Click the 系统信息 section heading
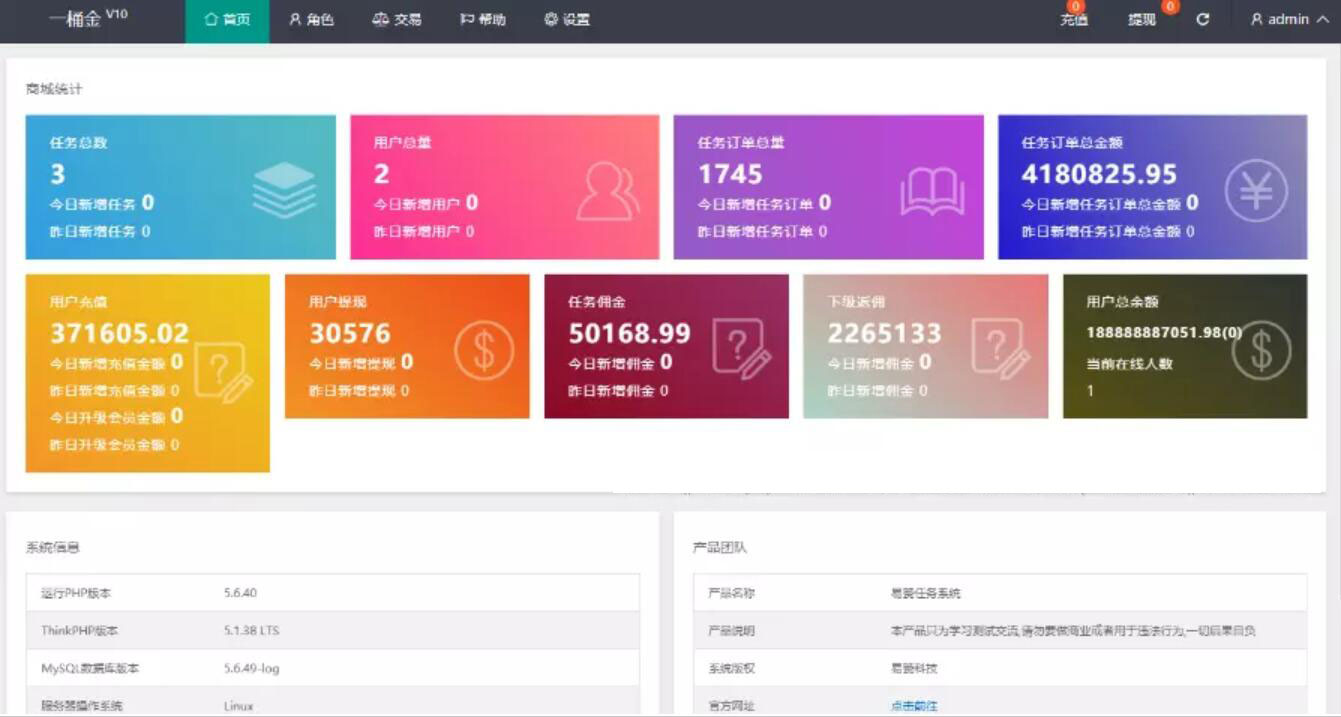The height and width of the screenshot is (717, 1341). [53, 547]
